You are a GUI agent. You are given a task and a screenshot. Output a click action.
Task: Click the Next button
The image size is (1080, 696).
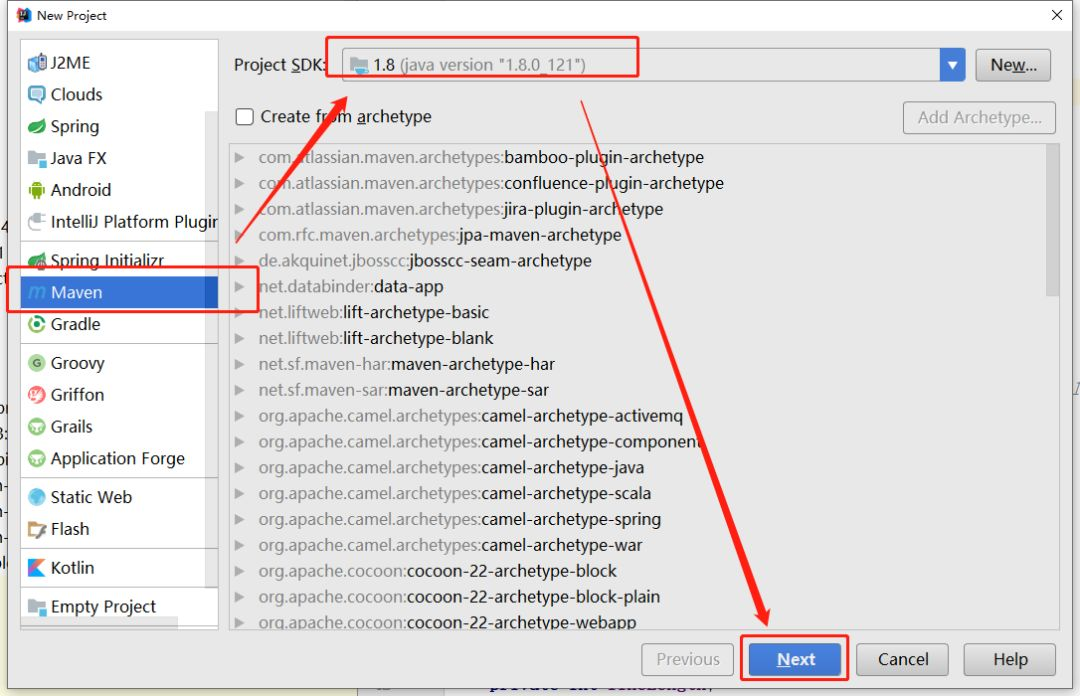795,659
